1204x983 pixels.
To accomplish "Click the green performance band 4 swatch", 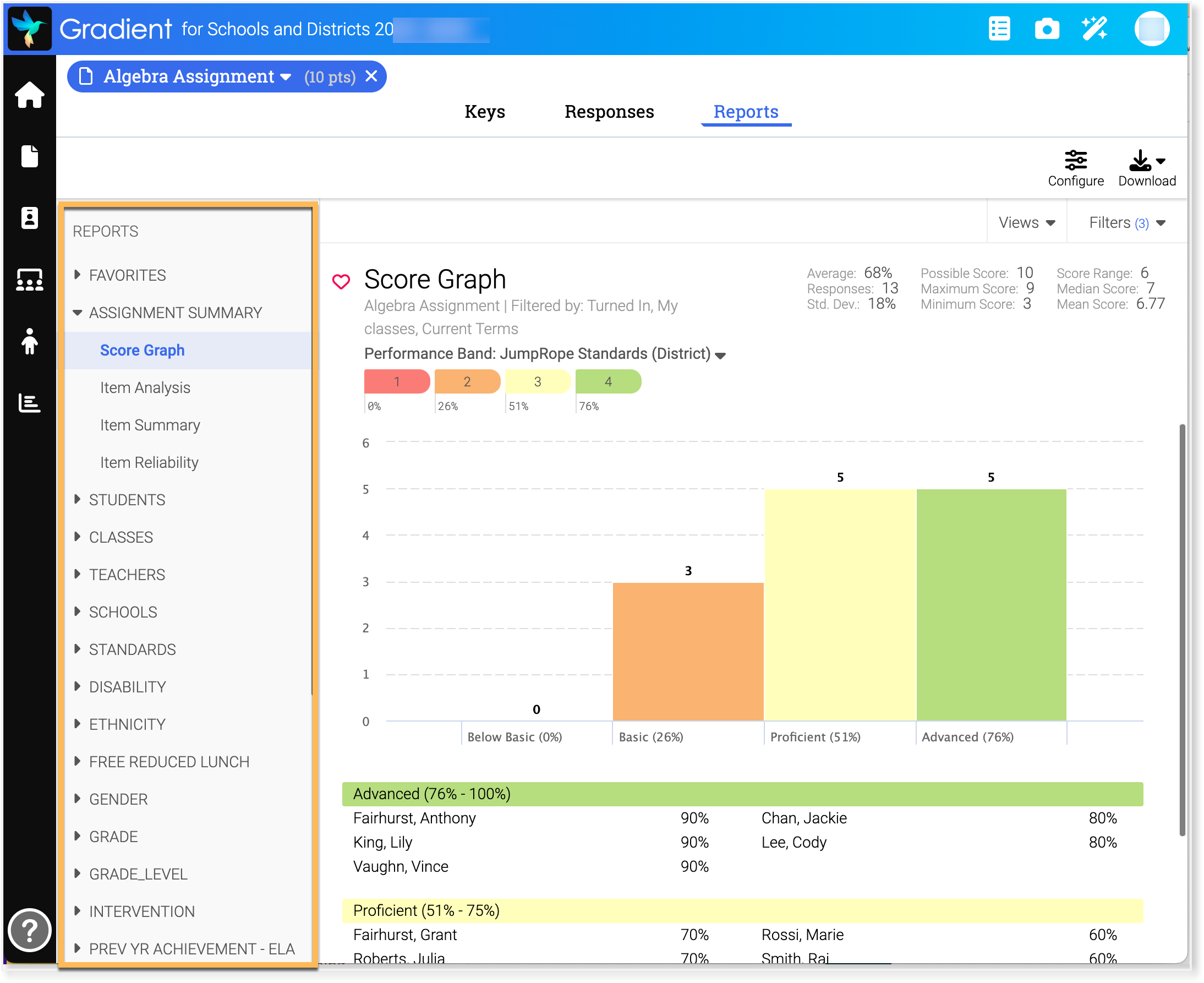I will click(x=608, y=381).
